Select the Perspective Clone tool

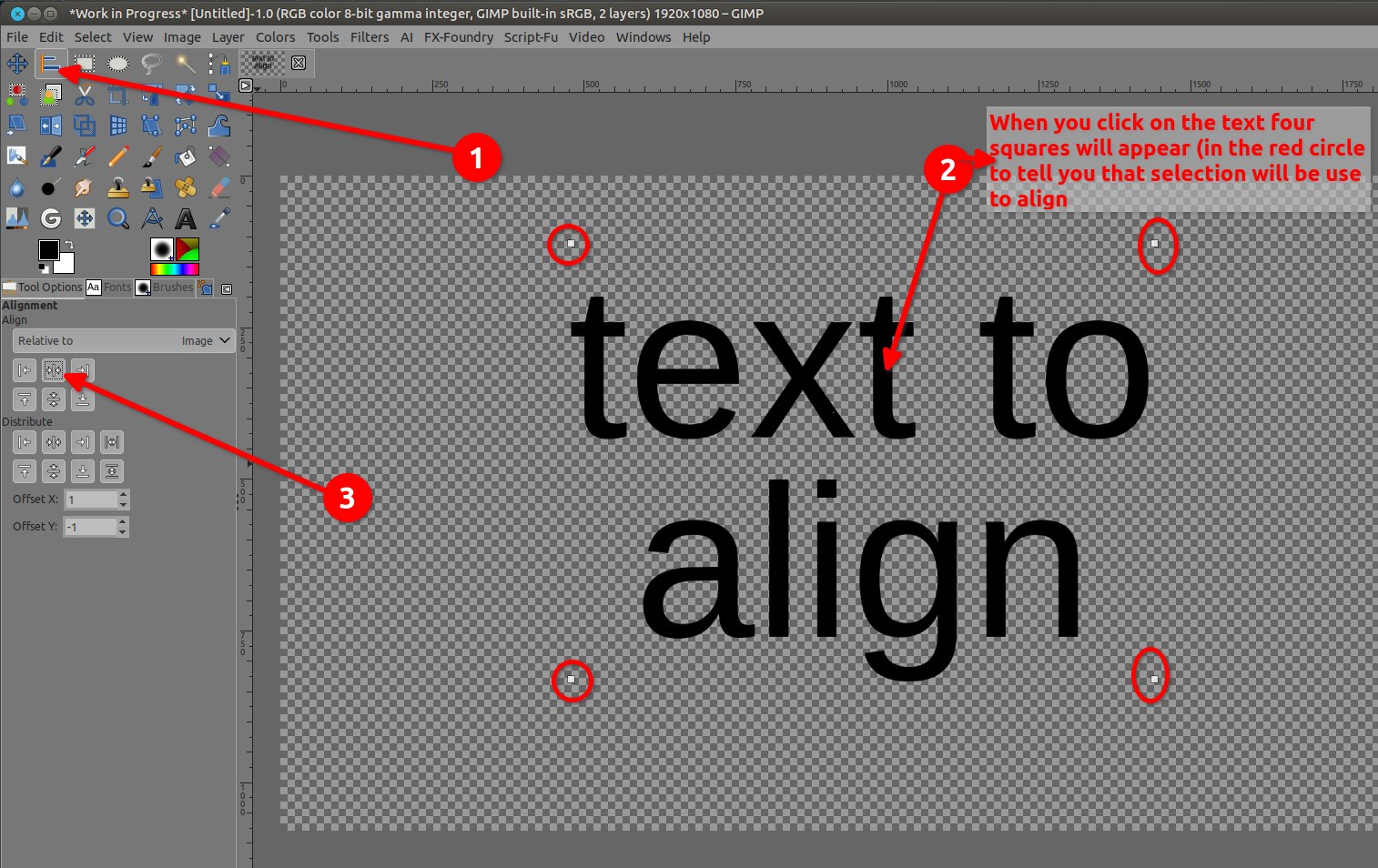(152, 187)
